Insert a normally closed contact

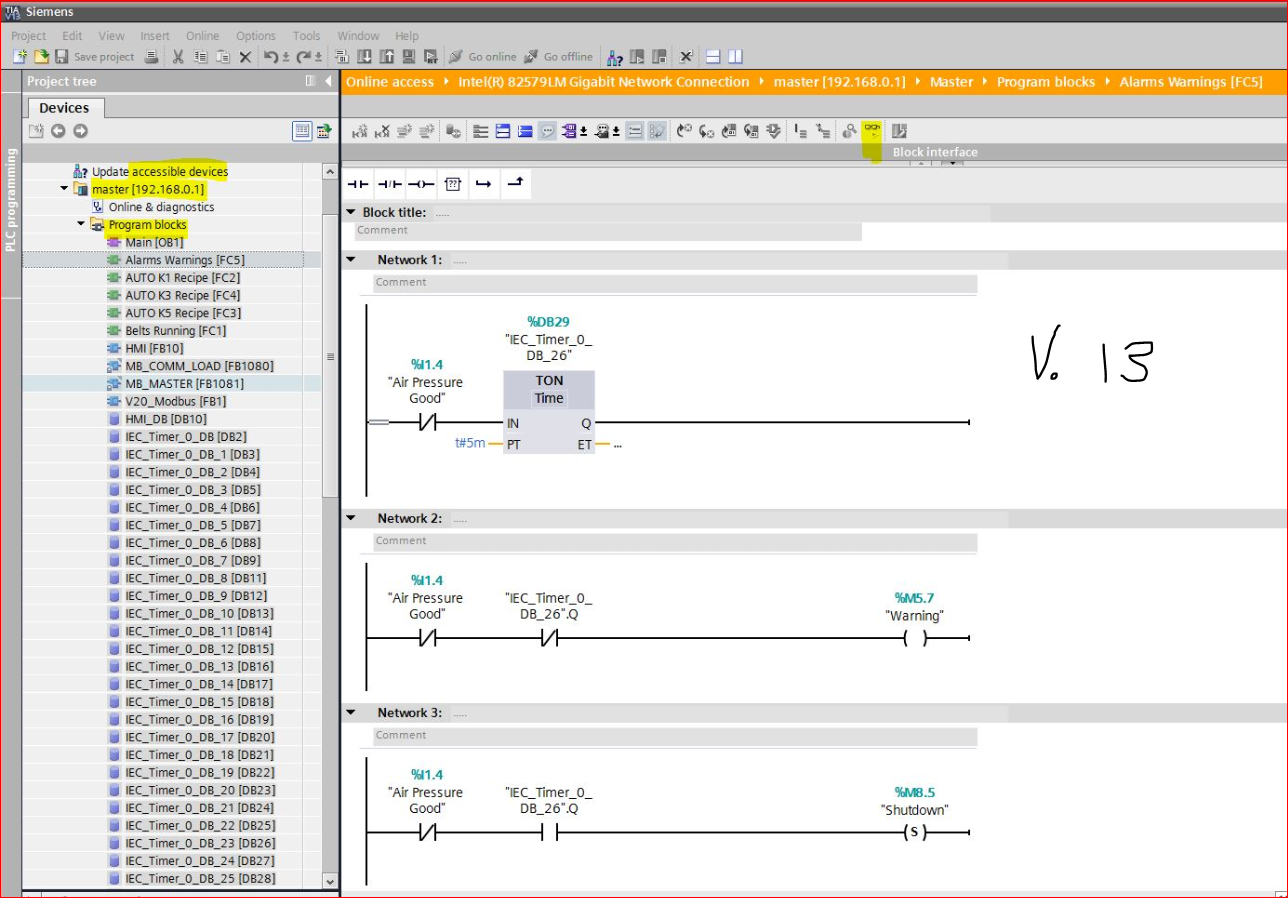[389, 185]
